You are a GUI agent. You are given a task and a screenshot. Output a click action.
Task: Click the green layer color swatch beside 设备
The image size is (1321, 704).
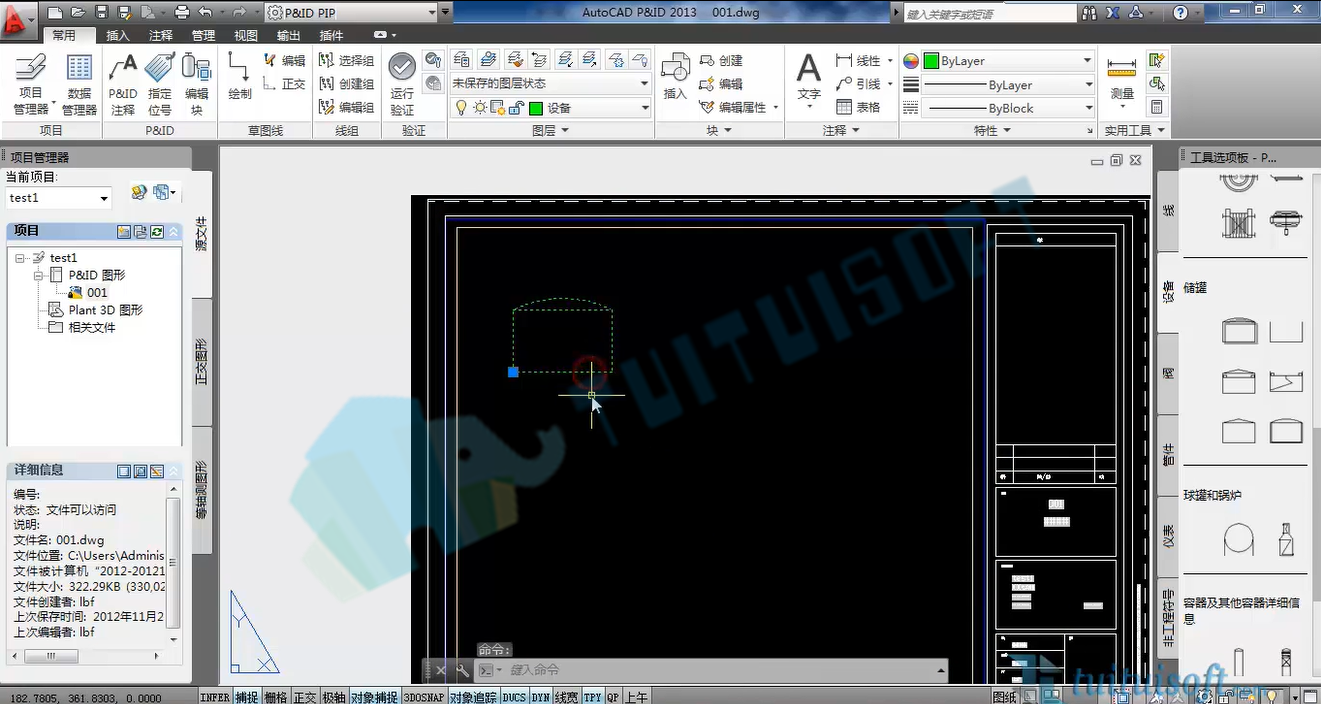click(536, 108)
